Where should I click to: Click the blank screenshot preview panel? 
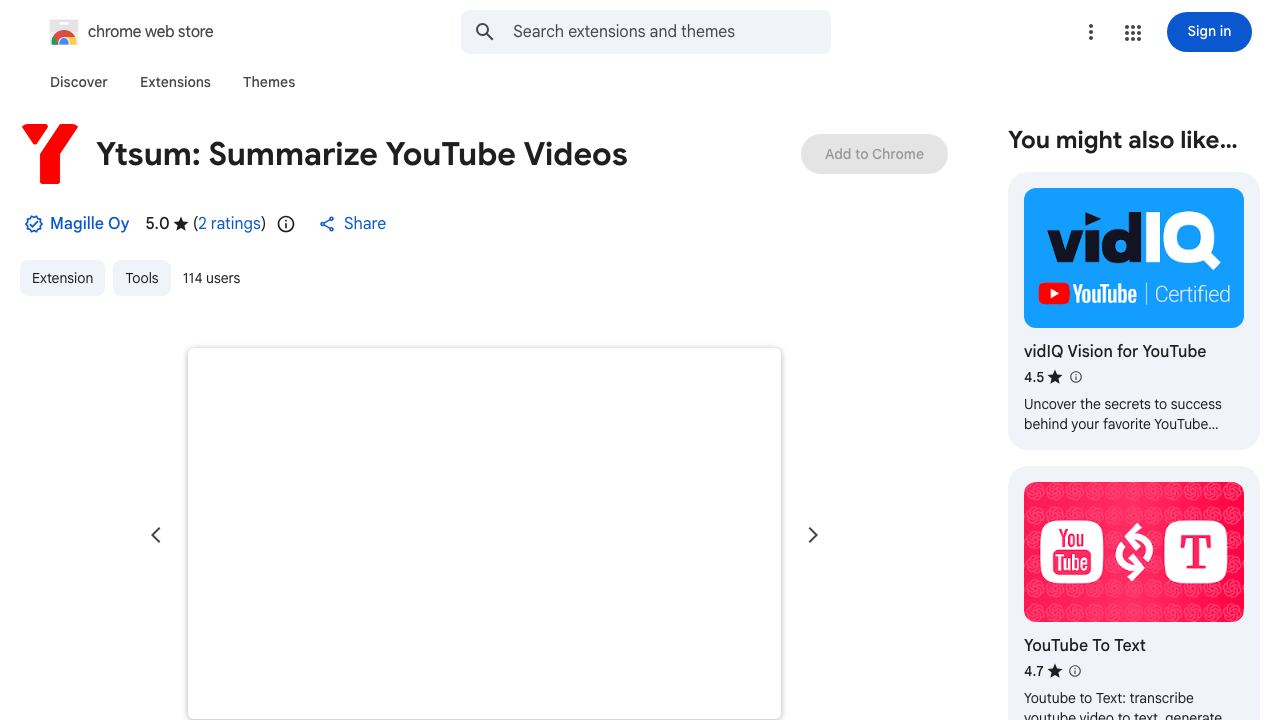484,533
